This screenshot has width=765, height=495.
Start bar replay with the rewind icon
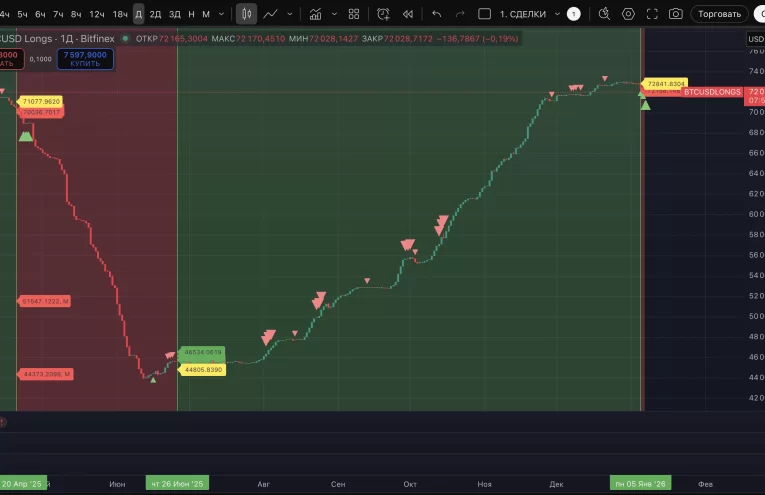(408, 14)
